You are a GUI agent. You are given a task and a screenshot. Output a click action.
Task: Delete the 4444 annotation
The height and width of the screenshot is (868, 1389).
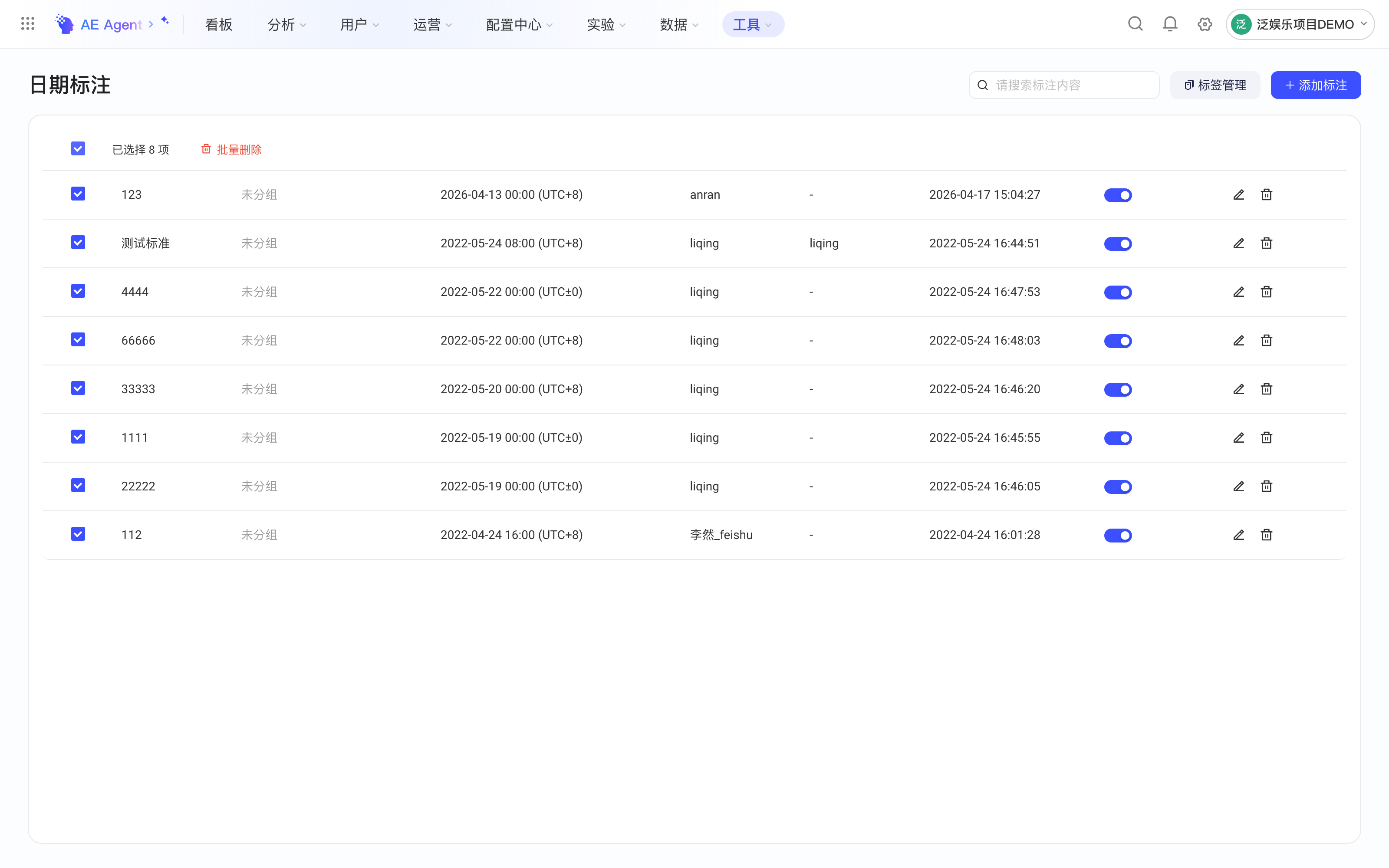point(1266,292)
